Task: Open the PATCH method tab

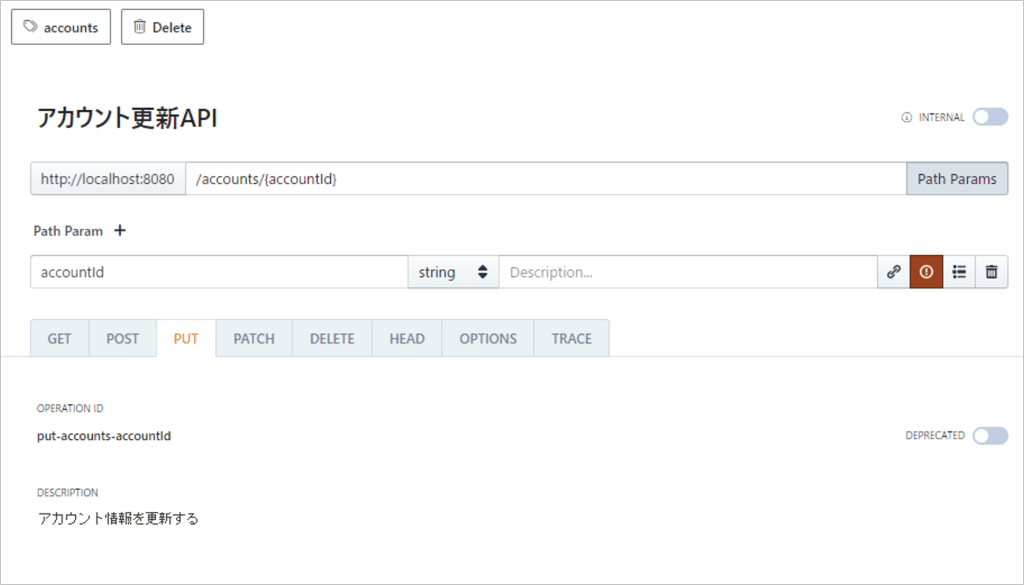Action: 254,339
